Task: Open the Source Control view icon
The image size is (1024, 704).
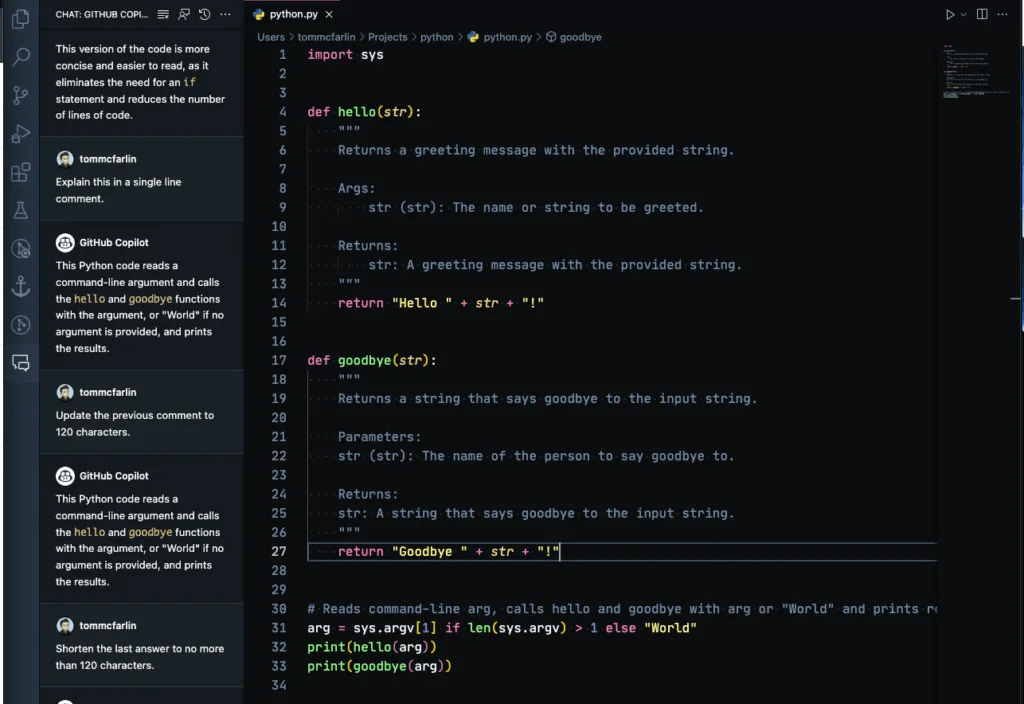Action: point(20,96)
